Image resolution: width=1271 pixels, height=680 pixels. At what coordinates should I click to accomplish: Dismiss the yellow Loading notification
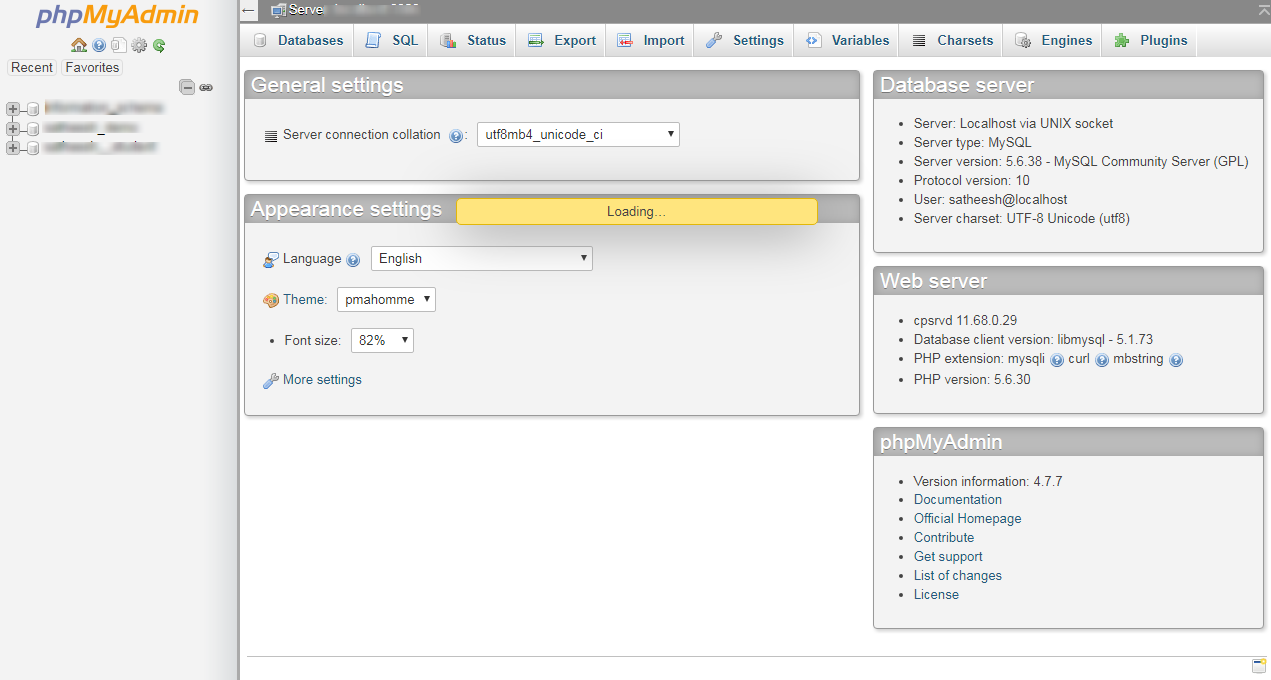pyautogui.click(x=636, y=212)
